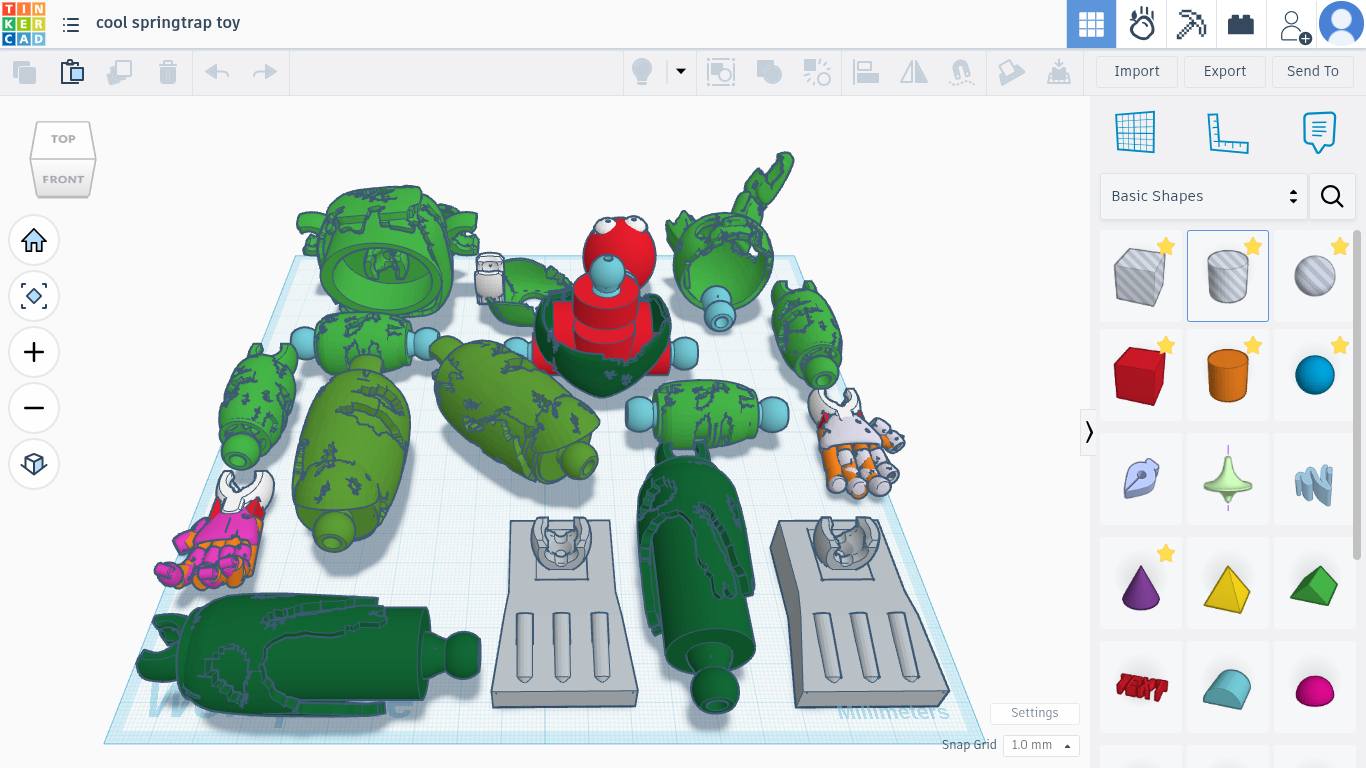Click TOP face of view cube
The height and width of the screenshot is (768, 1366).
click(63, 139)
